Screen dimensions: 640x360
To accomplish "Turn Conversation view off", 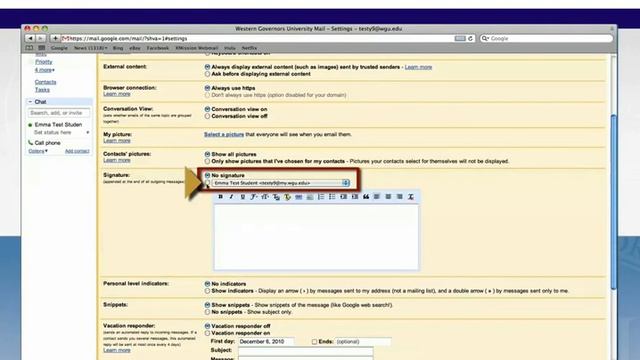I will pos(207,116).
